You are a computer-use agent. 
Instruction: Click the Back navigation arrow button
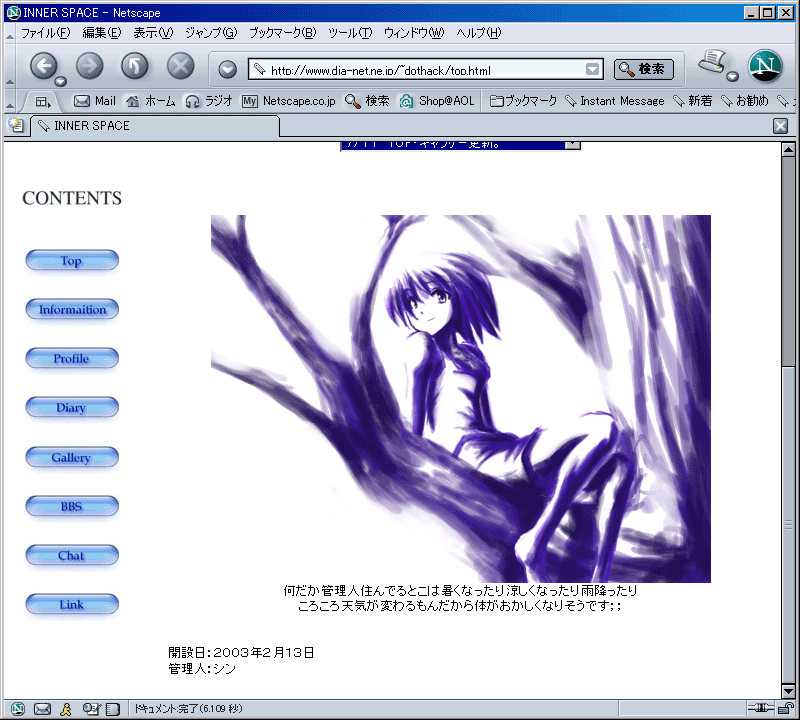(x=43, y=66)
